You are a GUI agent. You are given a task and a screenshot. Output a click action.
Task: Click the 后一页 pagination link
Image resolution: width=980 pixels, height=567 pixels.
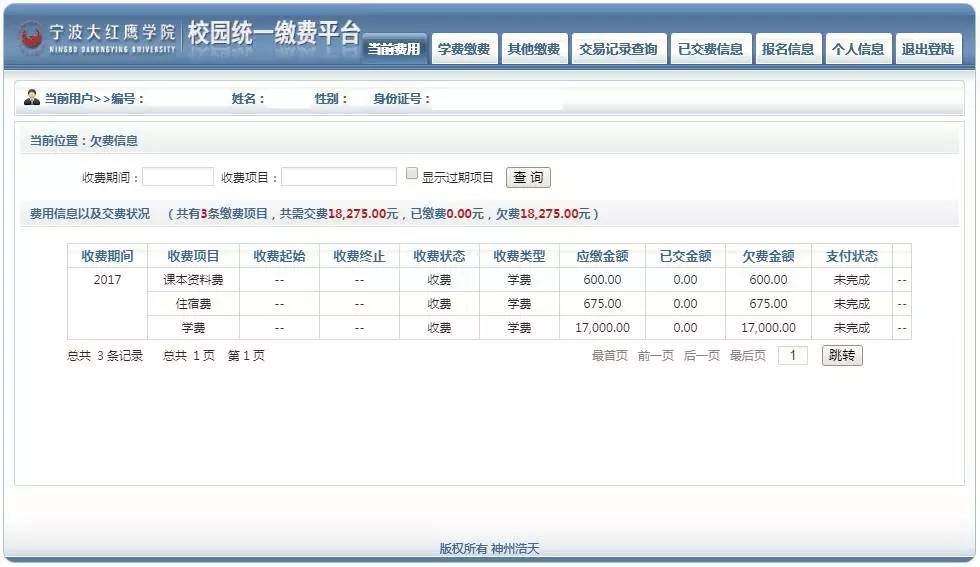point(702,356)
